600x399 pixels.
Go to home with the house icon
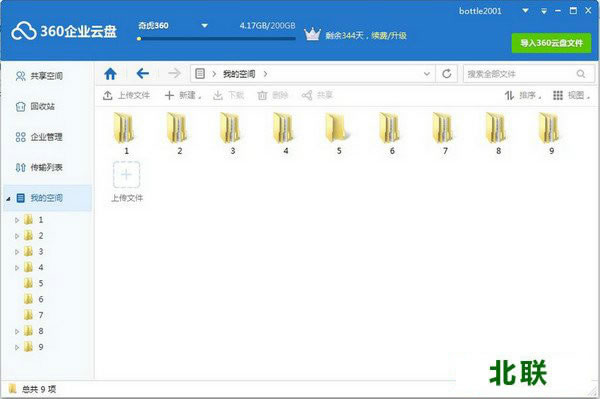[x=110, y=73]
